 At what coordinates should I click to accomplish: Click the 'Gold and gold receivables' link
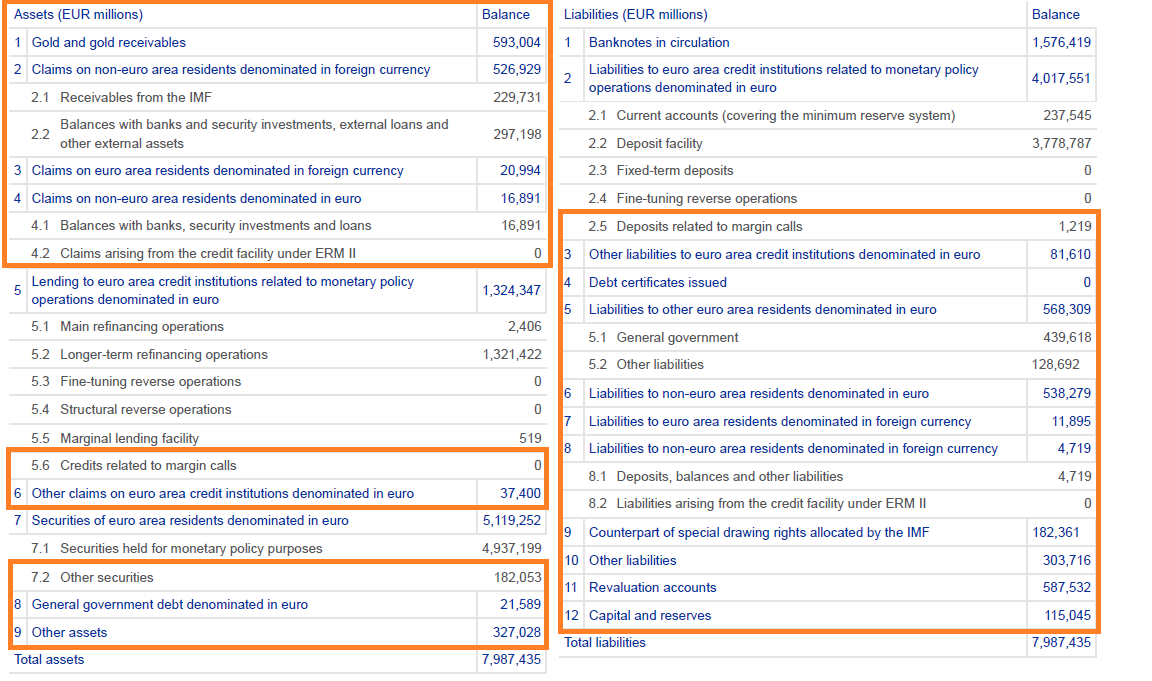(108, 42)
